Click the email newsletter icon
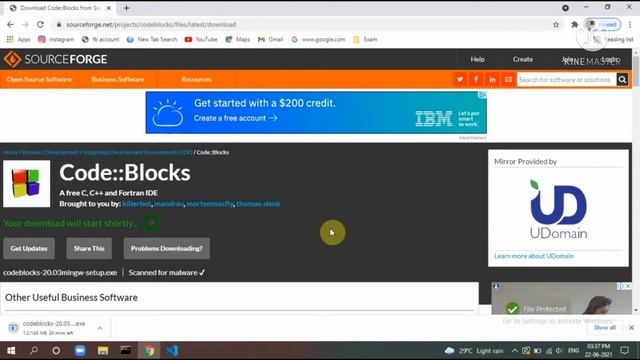This screenshot has height=360, width=640. [x=508, y=79]
